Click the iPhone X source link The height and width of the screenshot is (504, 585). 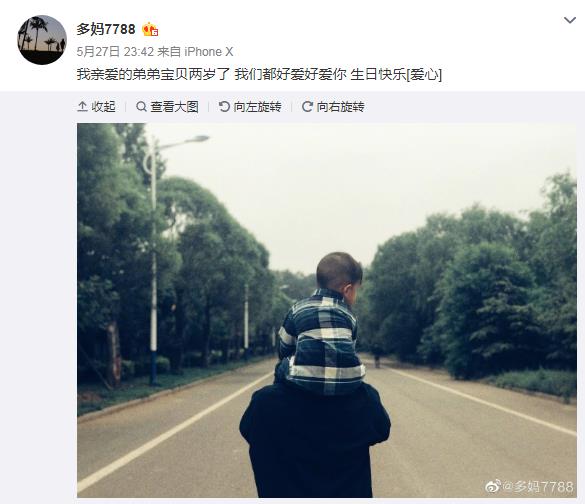209,51
